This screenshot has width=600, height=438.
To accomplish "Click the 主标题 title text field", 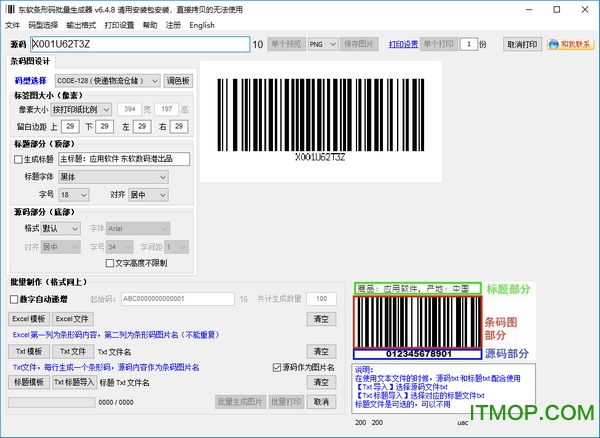I will pos(124,159).
